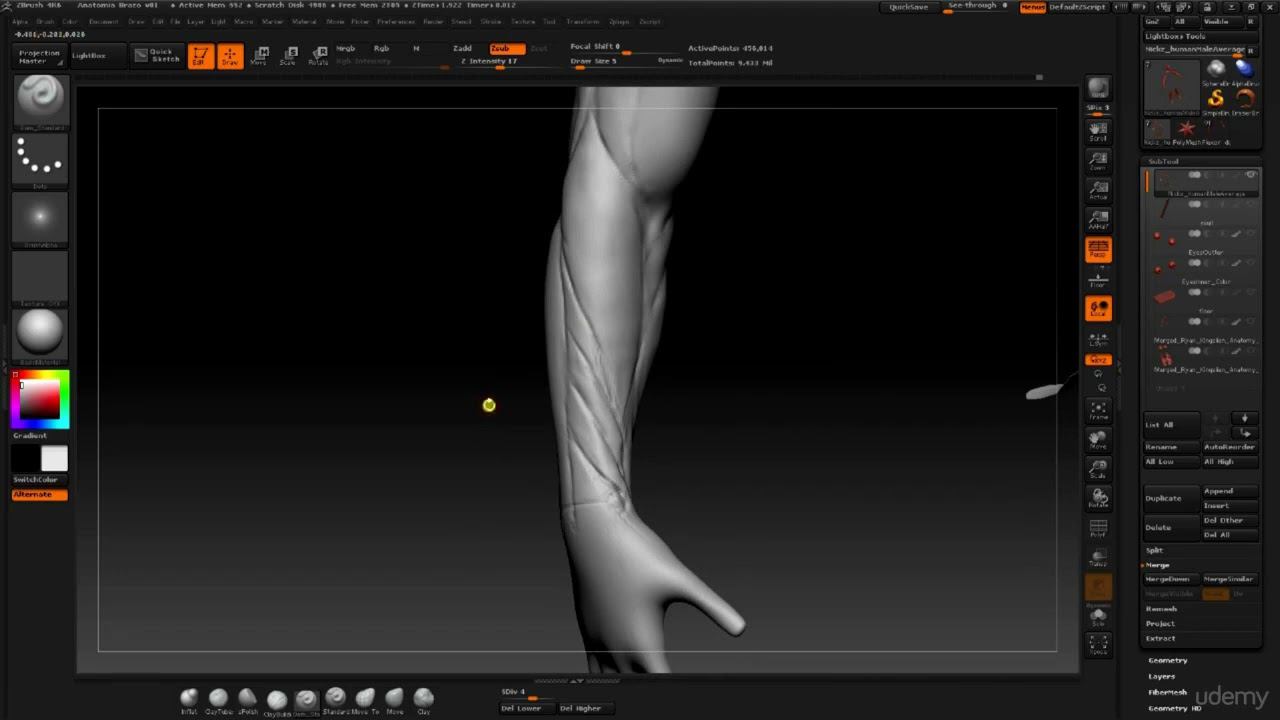Open the Preferences menu
The image size is (1280, 720).
[396, 21]
